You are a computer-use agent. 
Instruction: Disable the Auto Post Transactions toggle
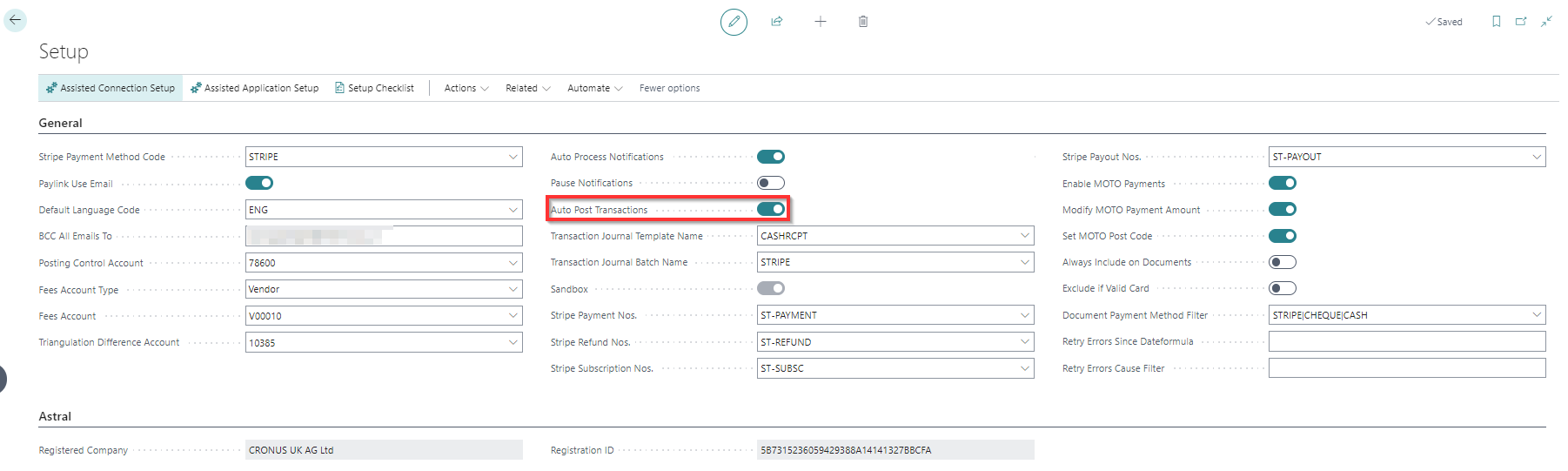tap(770, 209)
